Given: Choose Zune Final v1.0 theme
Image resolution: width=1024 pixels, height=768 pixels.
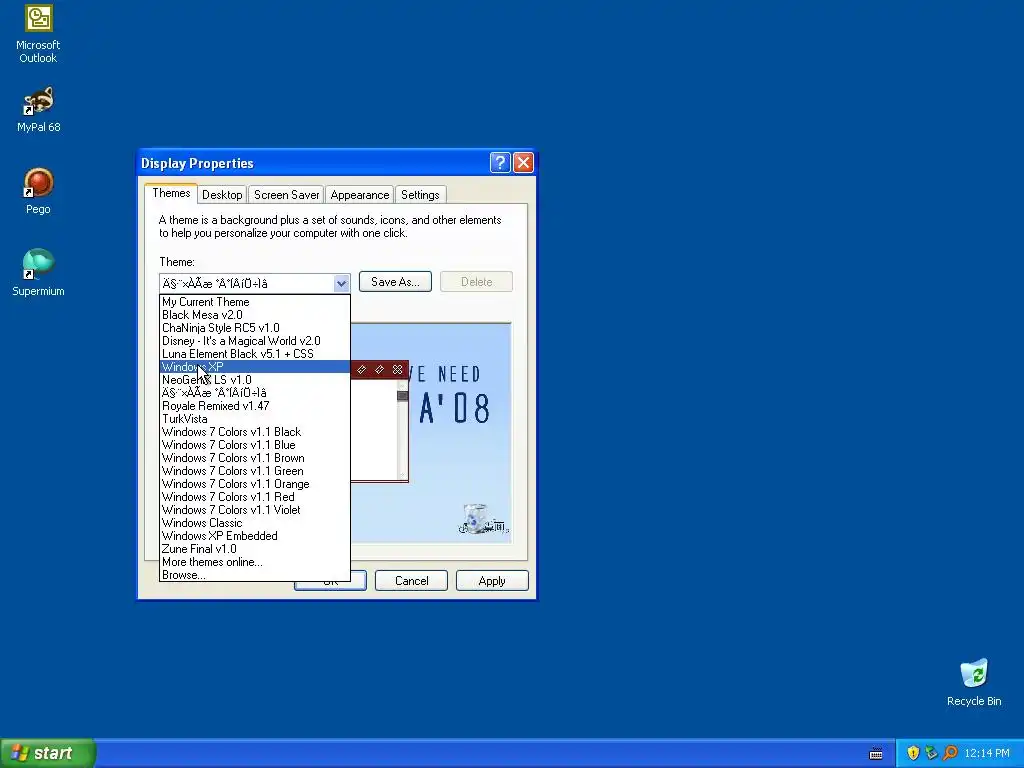Looking at the screenshot, I should point(255,549).
